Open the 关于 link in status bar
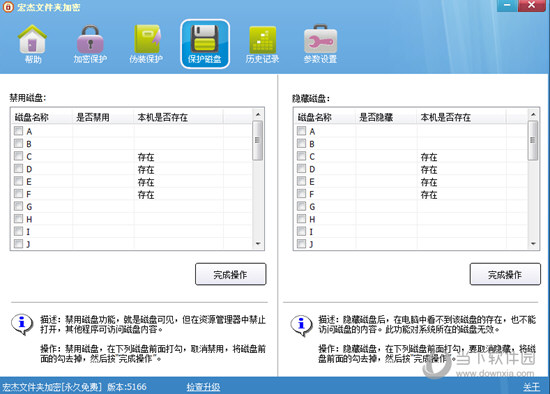 532,387
